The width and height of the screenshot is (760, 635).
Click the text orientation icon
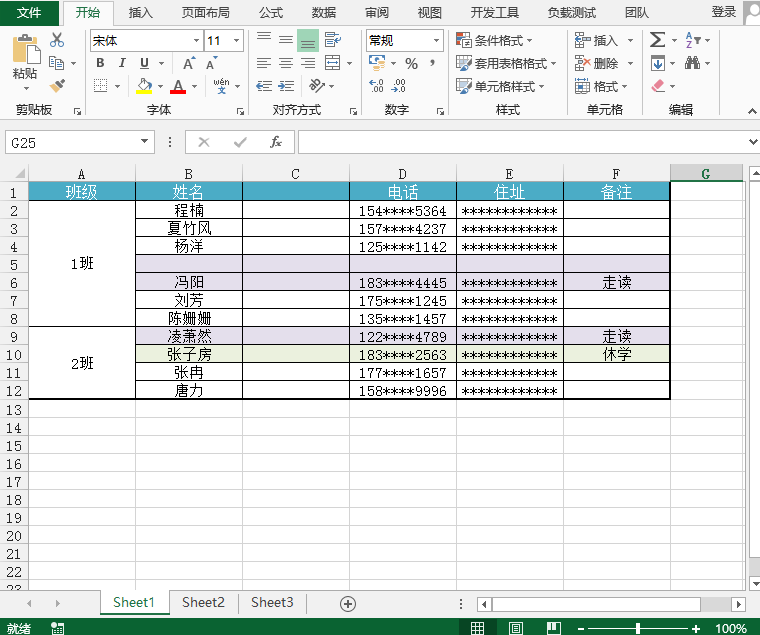[317, 86]
